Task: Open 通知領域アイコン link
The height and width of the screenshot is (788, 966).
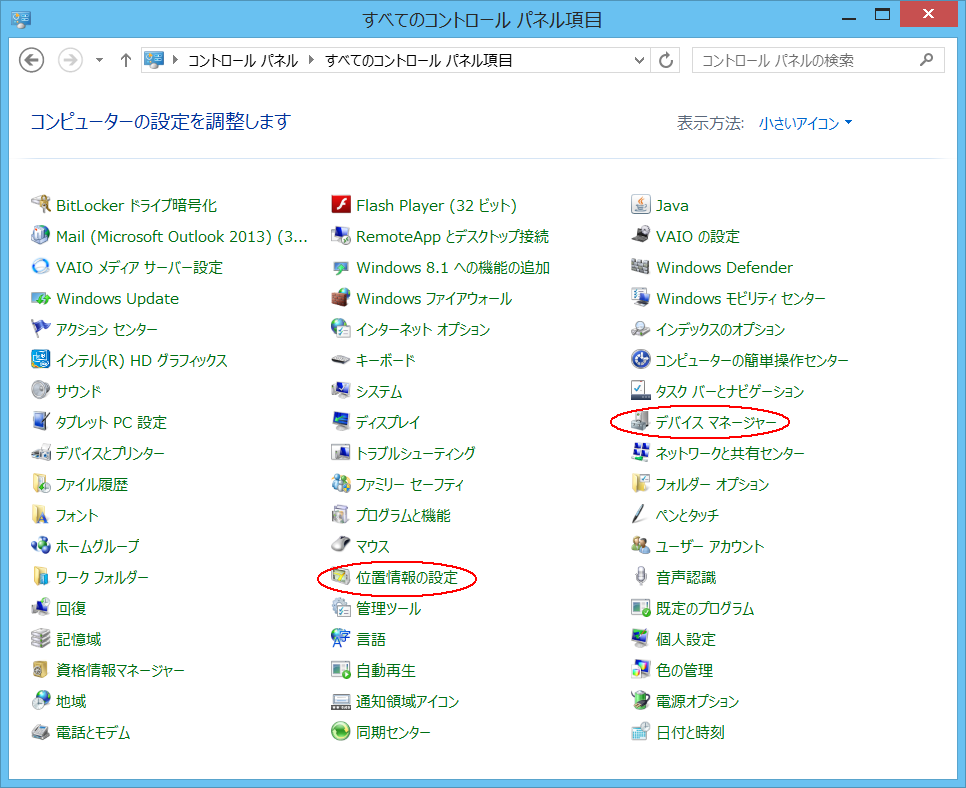Action: point(408,702)
